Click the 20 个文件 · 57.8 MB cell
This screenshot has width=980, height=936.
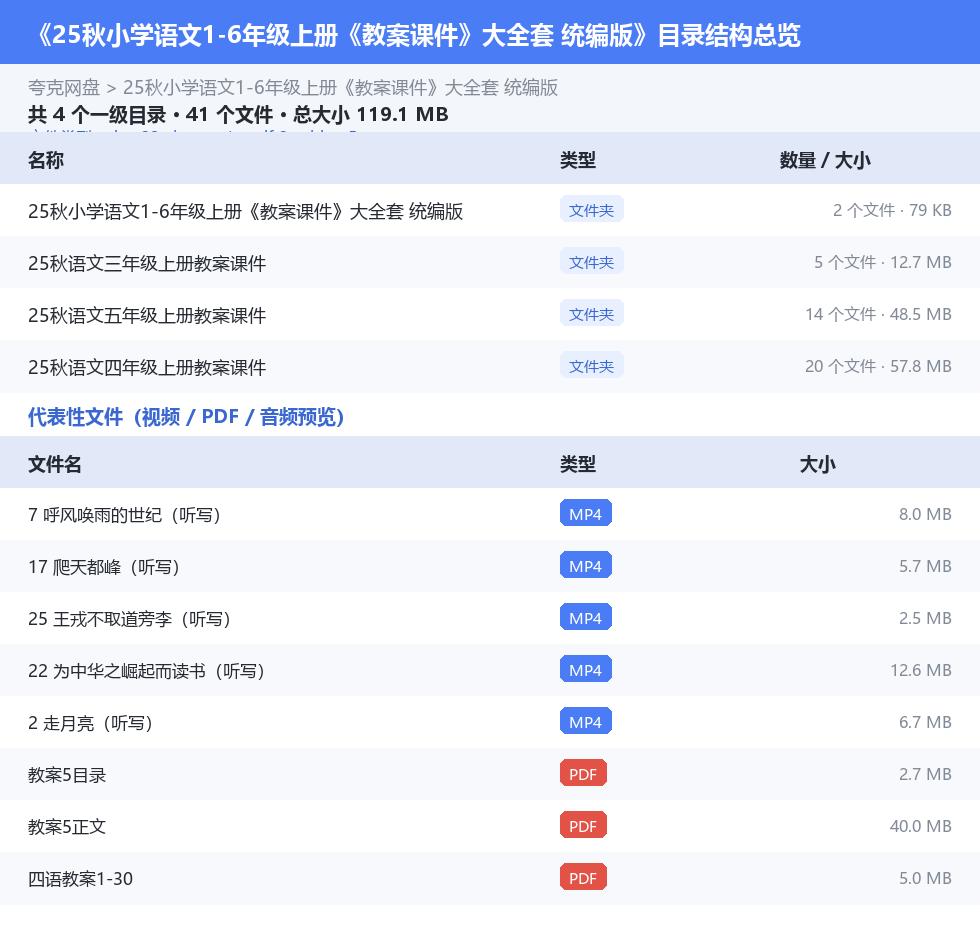click(878, 366)
